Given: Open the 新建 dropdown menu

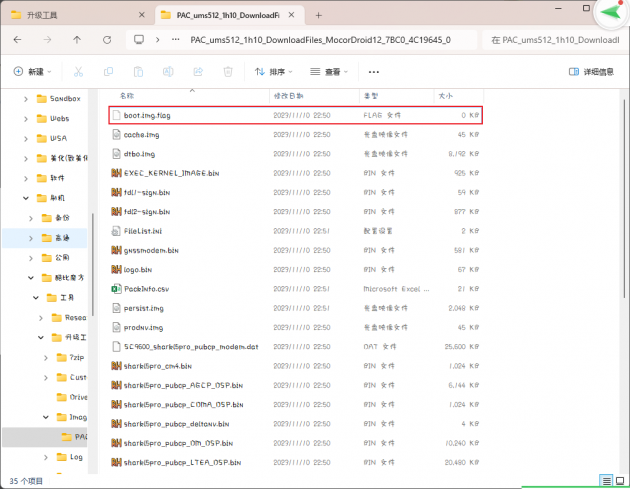Looking at the screenshot, I should pyautogui.click(x=36, y=72).
